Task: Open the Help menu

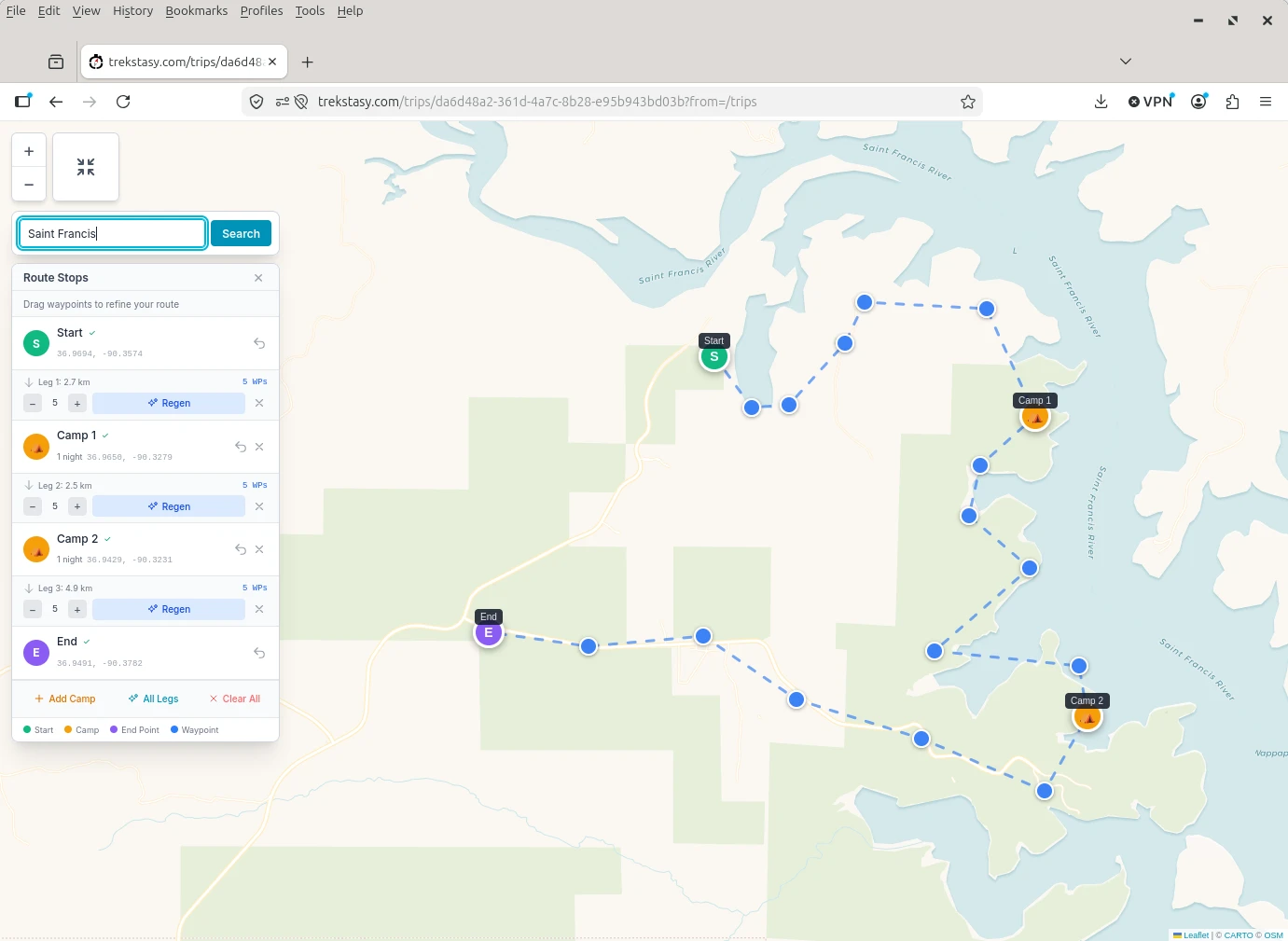Action: pyautogui.click(x=350, y=11)
